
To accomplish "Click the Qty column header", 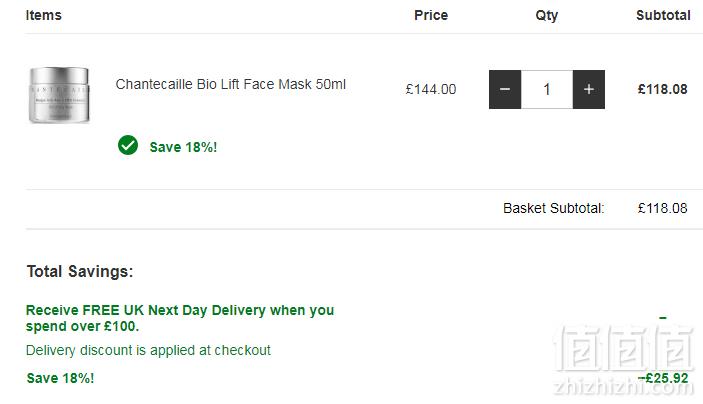I will tap(547, 16).
